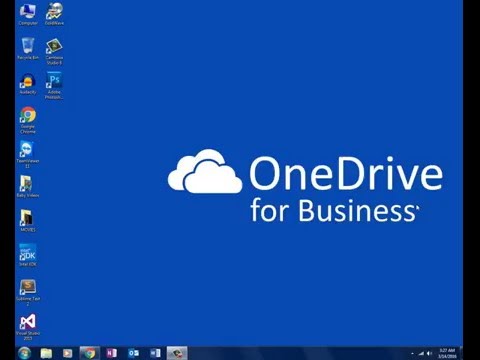480x360 pixels.
Task: Switch to Chrome in the taskbar
Action: click(89, 353)
